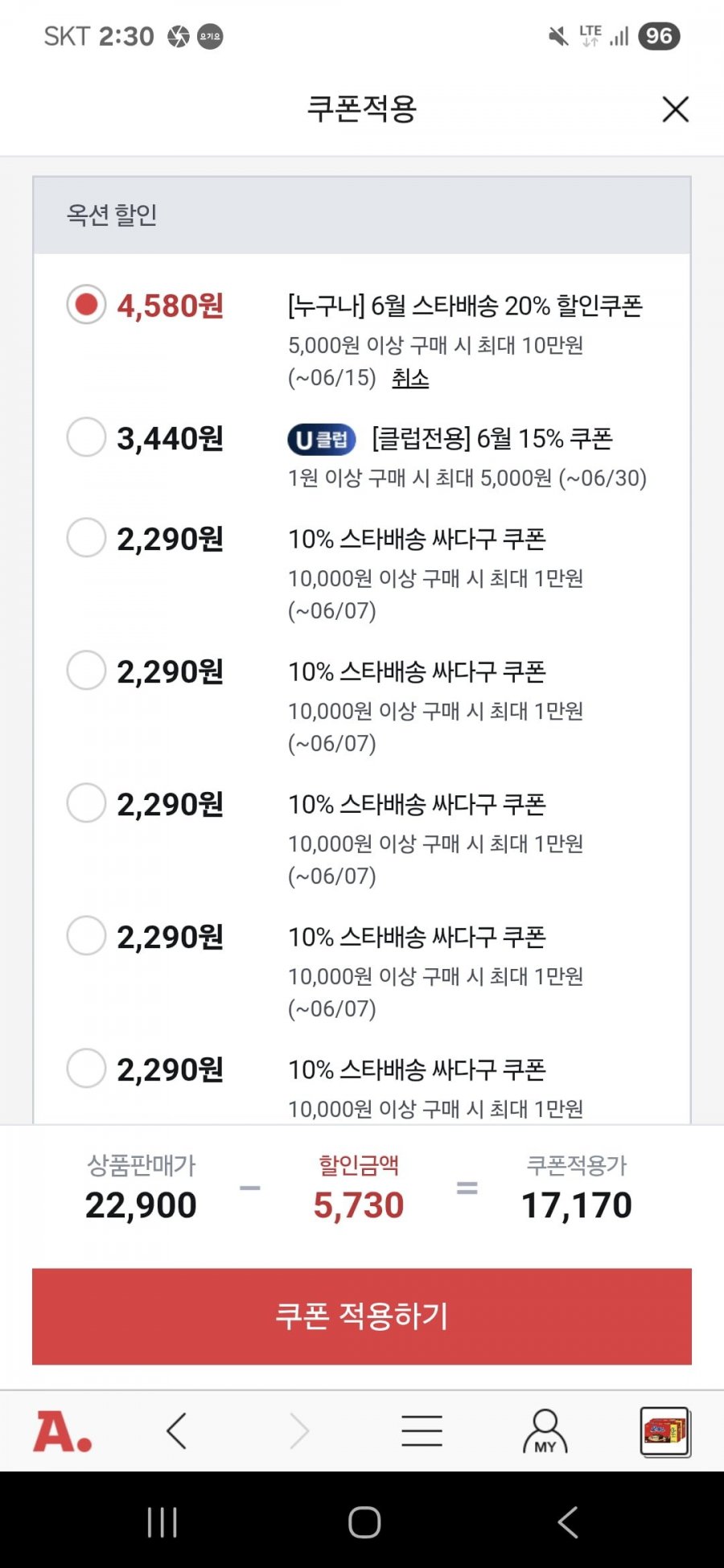The width and height of the screenshot is (724, 1568).
Task: Tap the 쿠폰 적용하기 button
Action: coord(362,1316)
